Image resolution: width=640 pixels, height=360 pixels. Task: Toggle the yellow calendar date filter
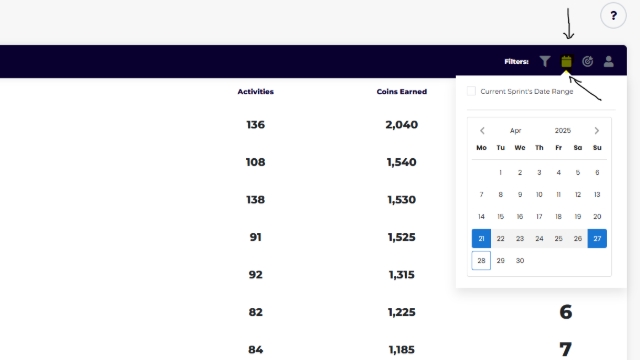click(566, 61)
